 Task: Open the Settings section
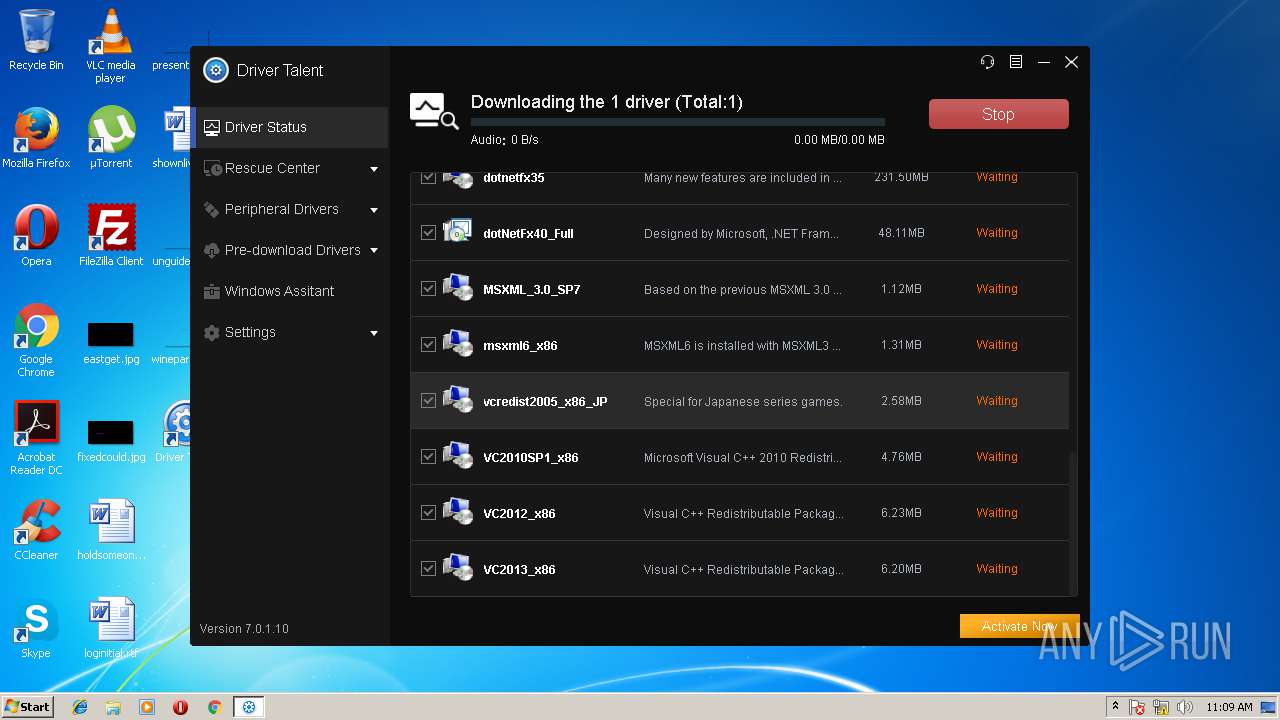click(289, 332)
